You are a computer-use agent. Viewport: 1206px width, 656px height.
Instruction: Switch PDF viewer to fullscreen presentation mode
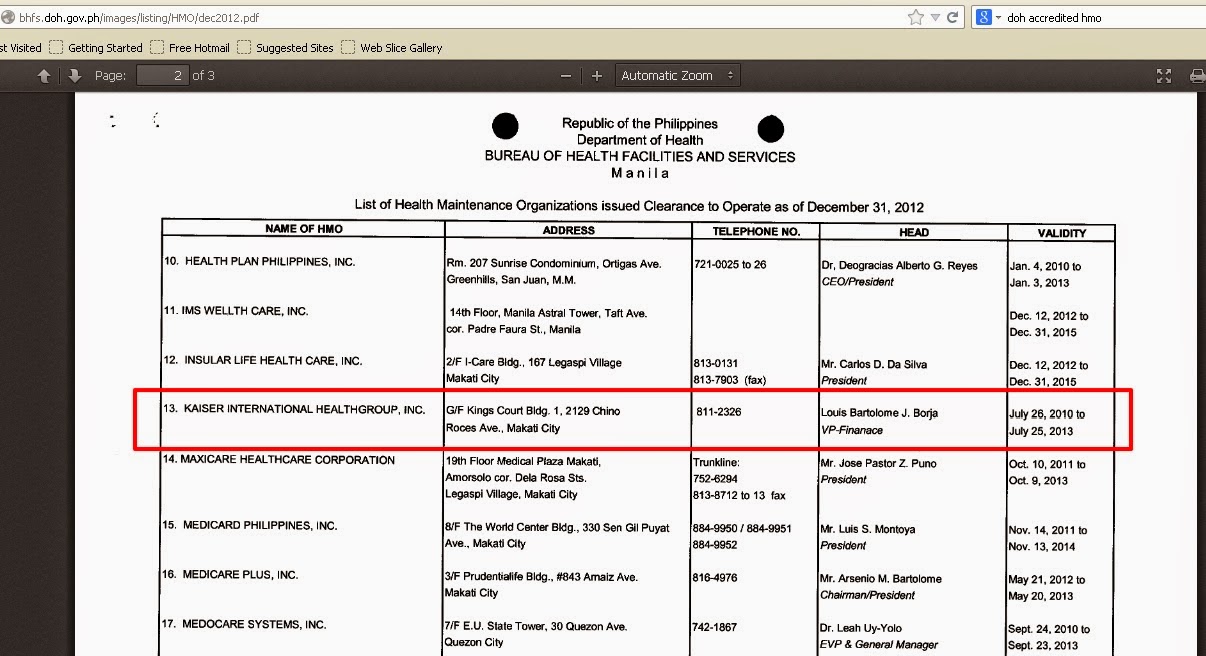point(1164,75)
